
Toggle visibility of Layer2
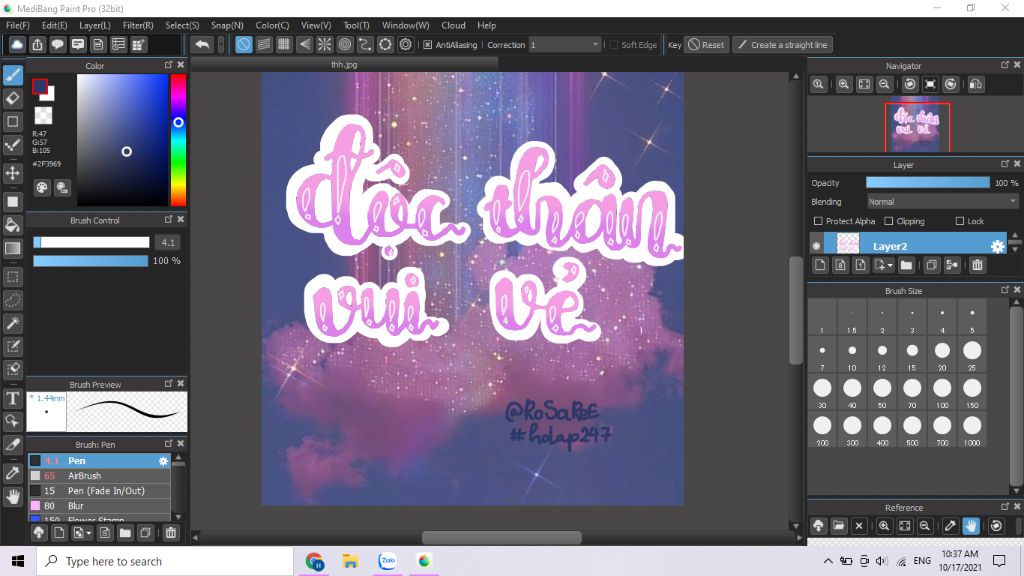click(x=816, y=246)
